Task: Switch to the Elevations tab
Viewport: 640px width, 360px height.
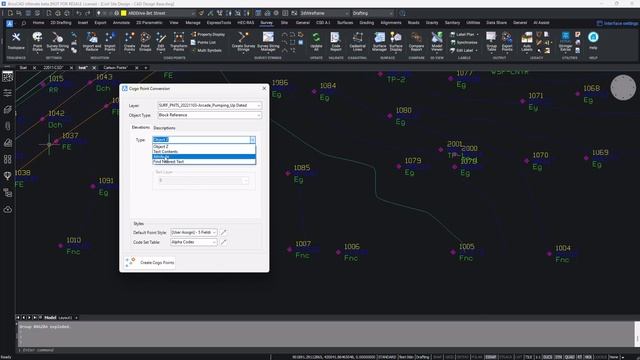Action: coord(141,127)
